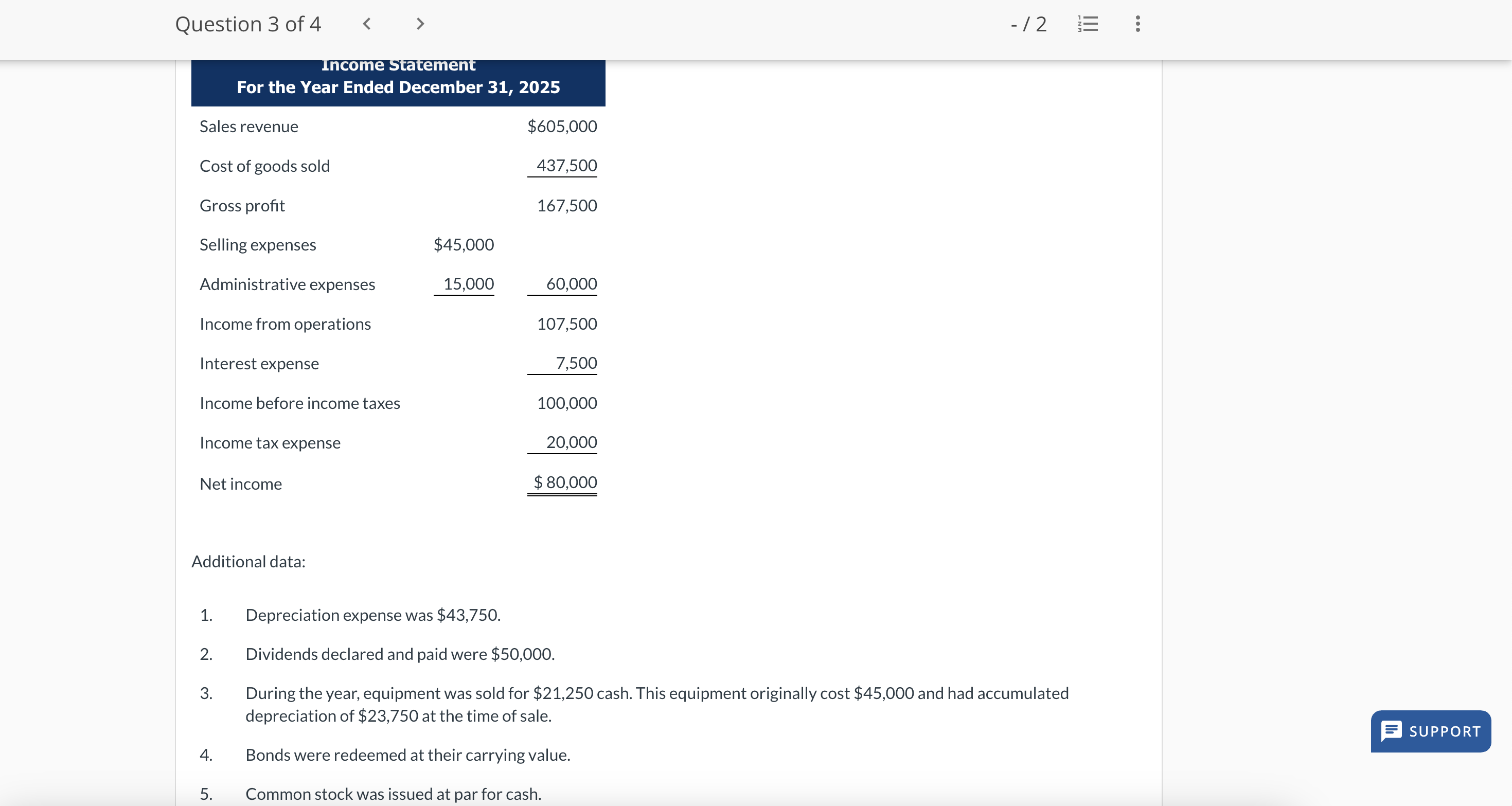Click the Income tax expense value 20,000
The image size is (1512, 806).
[571, 442]
